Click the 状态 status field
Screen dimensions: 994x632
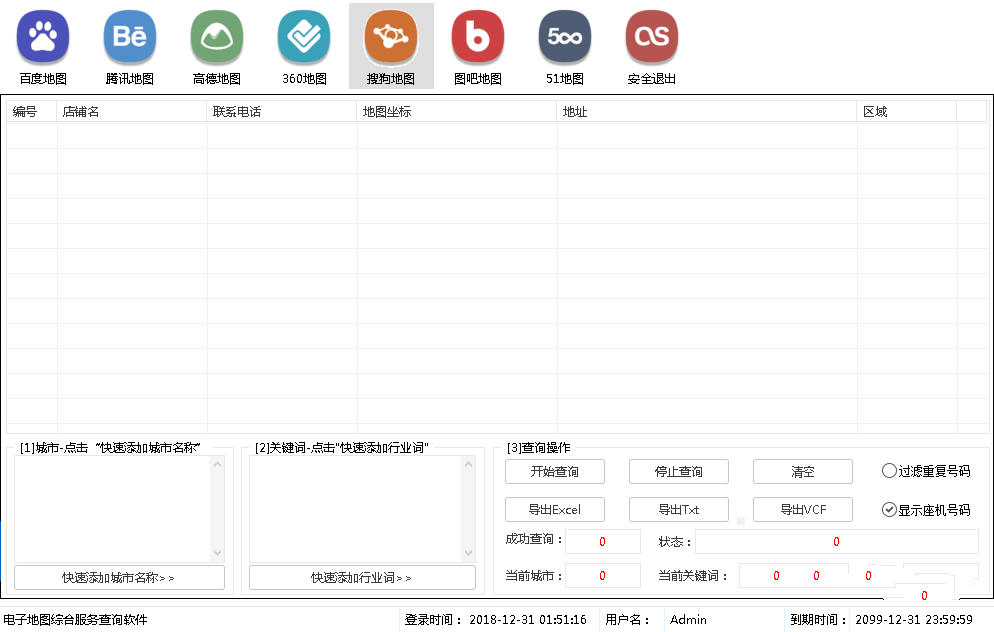(x=837, y=541)
